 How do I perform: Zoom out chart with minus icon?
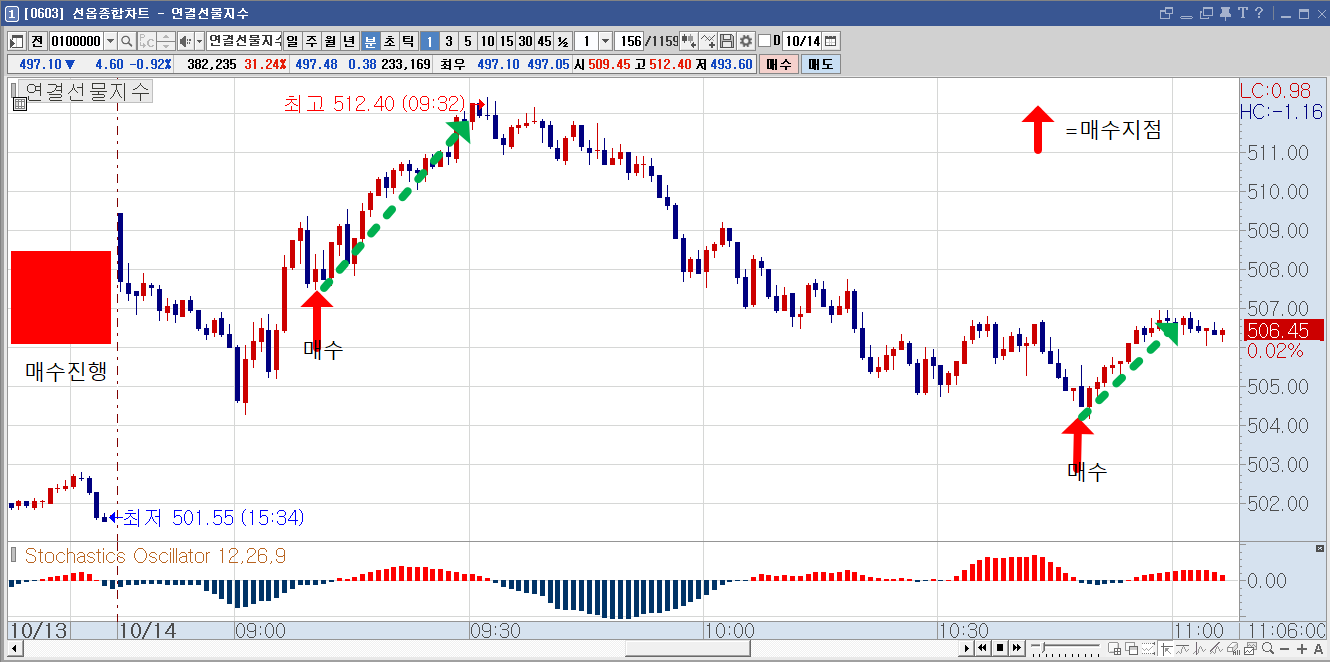click(1285, 649)
